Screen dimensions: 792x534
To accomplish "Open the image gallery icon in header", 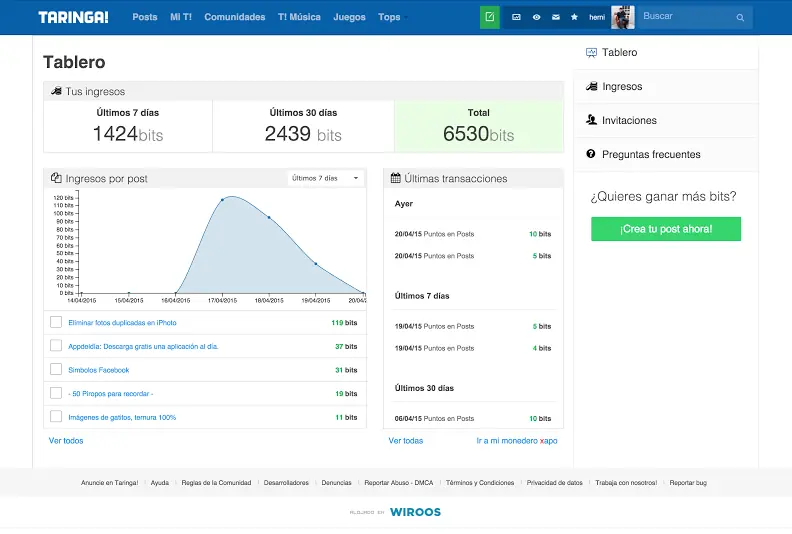I will [x=516, y=17].
